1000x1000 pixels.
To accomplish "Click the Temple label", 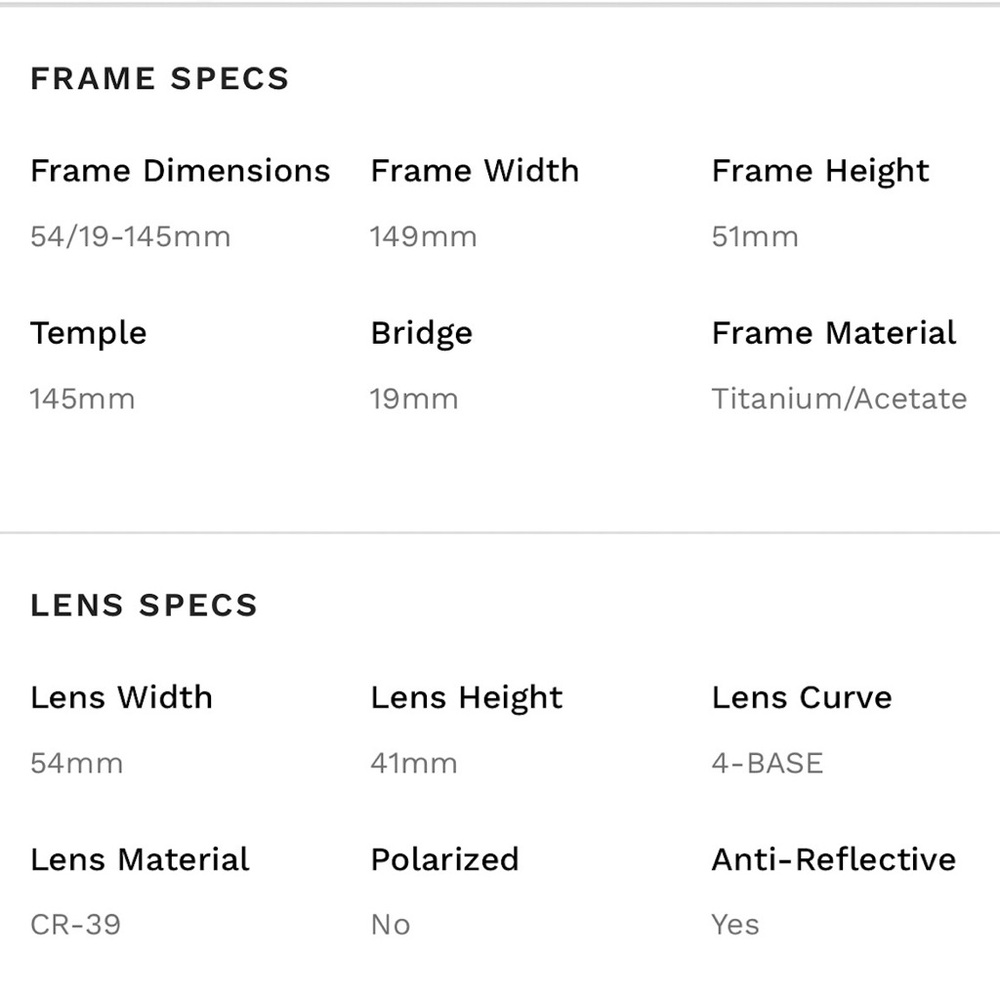I will 89,334.
